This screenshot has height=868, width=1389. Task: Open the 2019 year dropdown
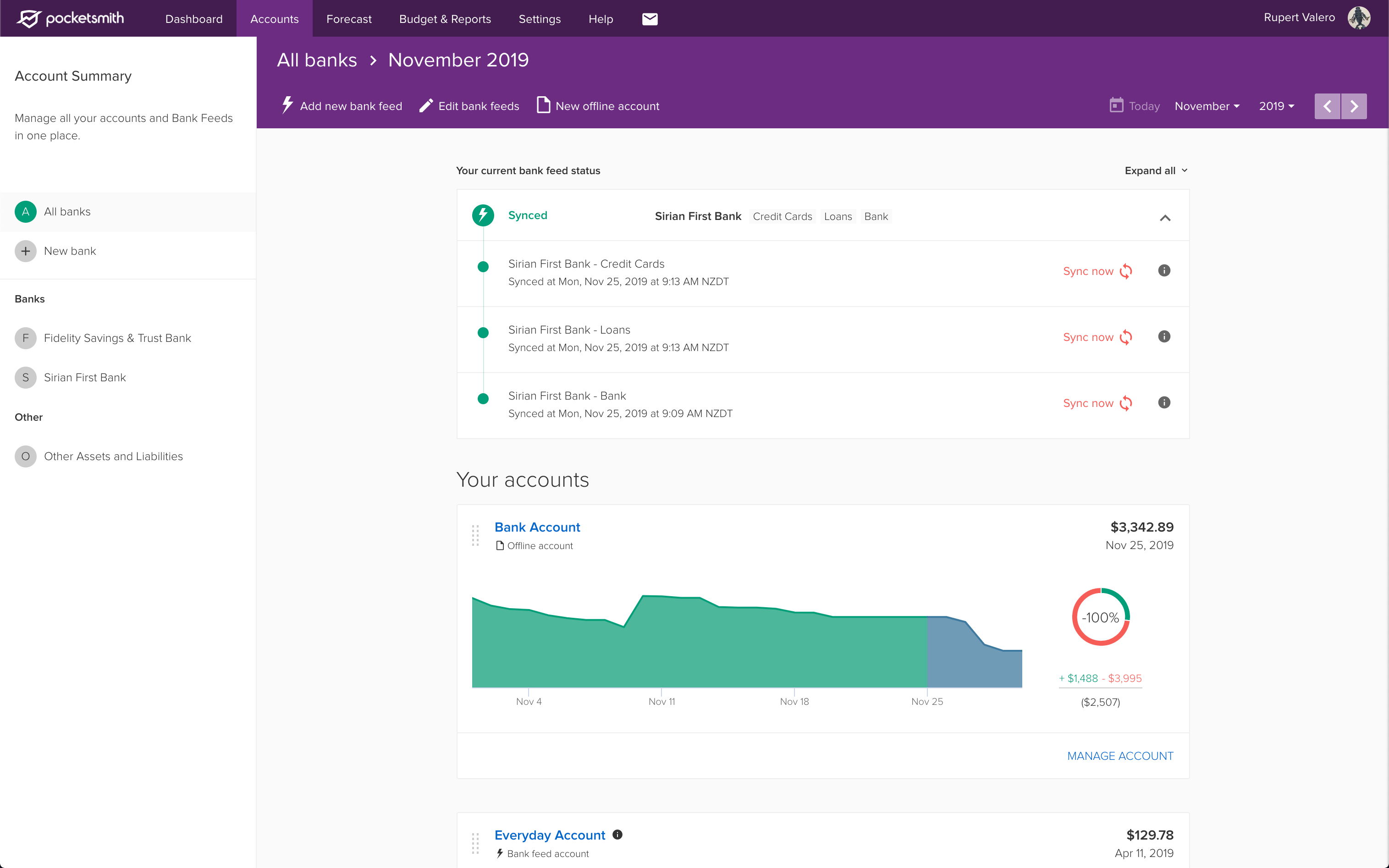pyautogui.click(x=1276, y=106)
